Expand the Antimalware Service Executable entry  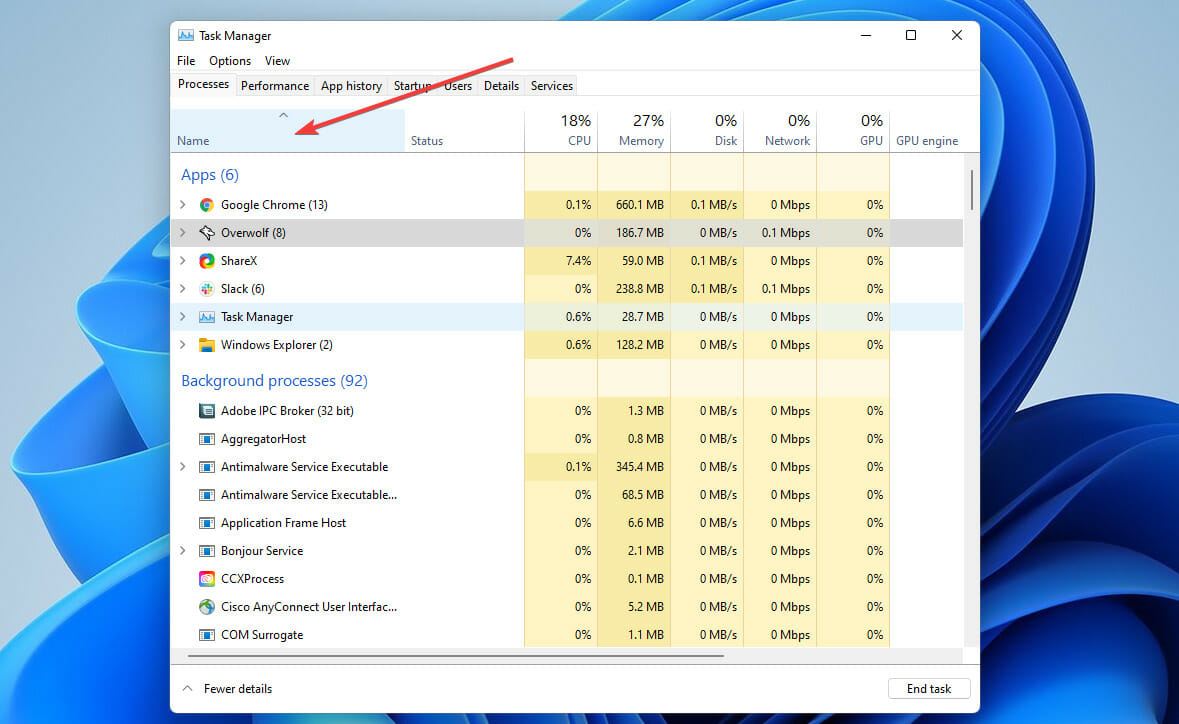pos(183,467)
